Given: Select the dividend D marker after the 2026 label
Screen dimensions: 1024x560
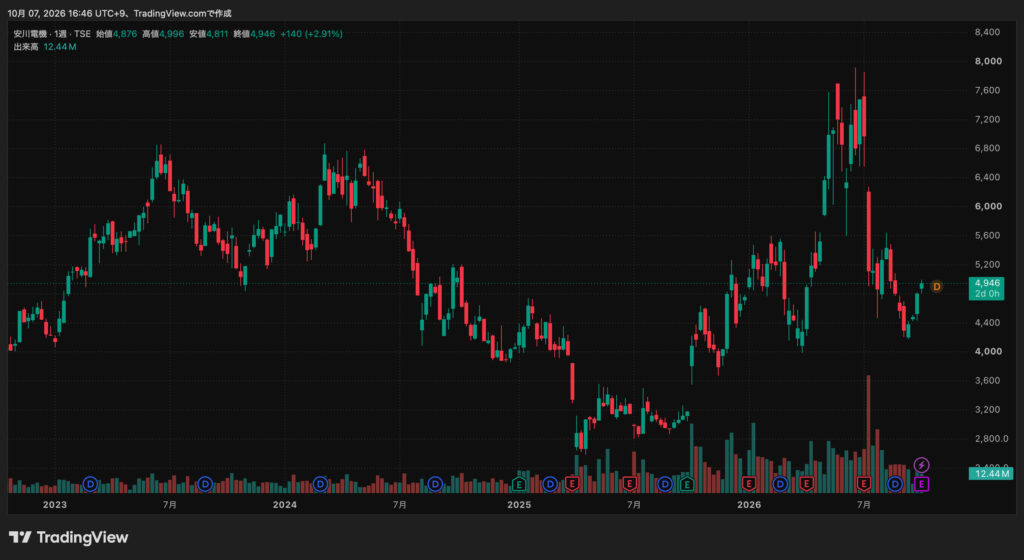Looking at the screenshot, I should tap(780, 484).
